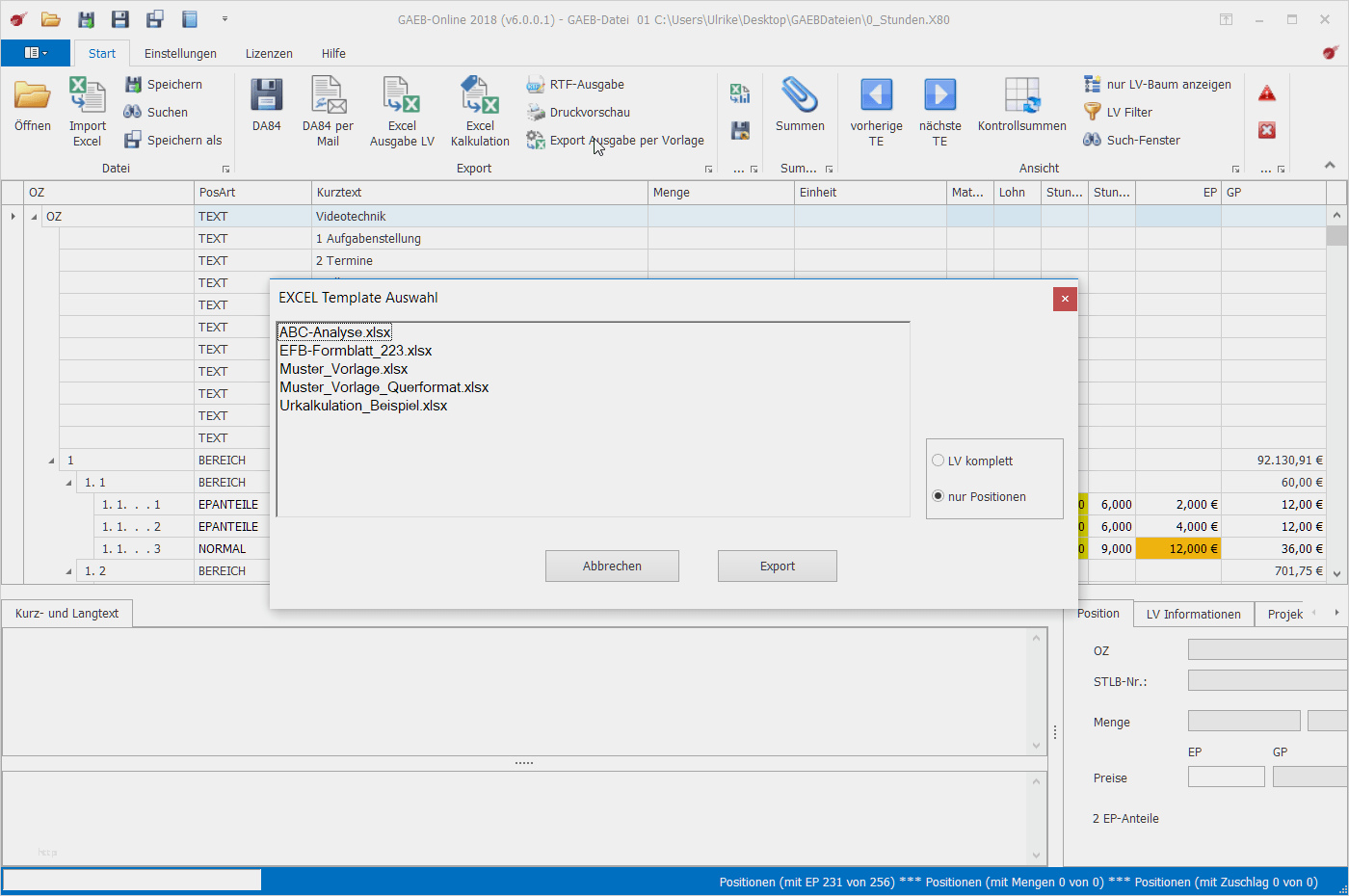Collapse the BEREICH 1 tree node
The image size is (1349, 896).
point(52,461)
